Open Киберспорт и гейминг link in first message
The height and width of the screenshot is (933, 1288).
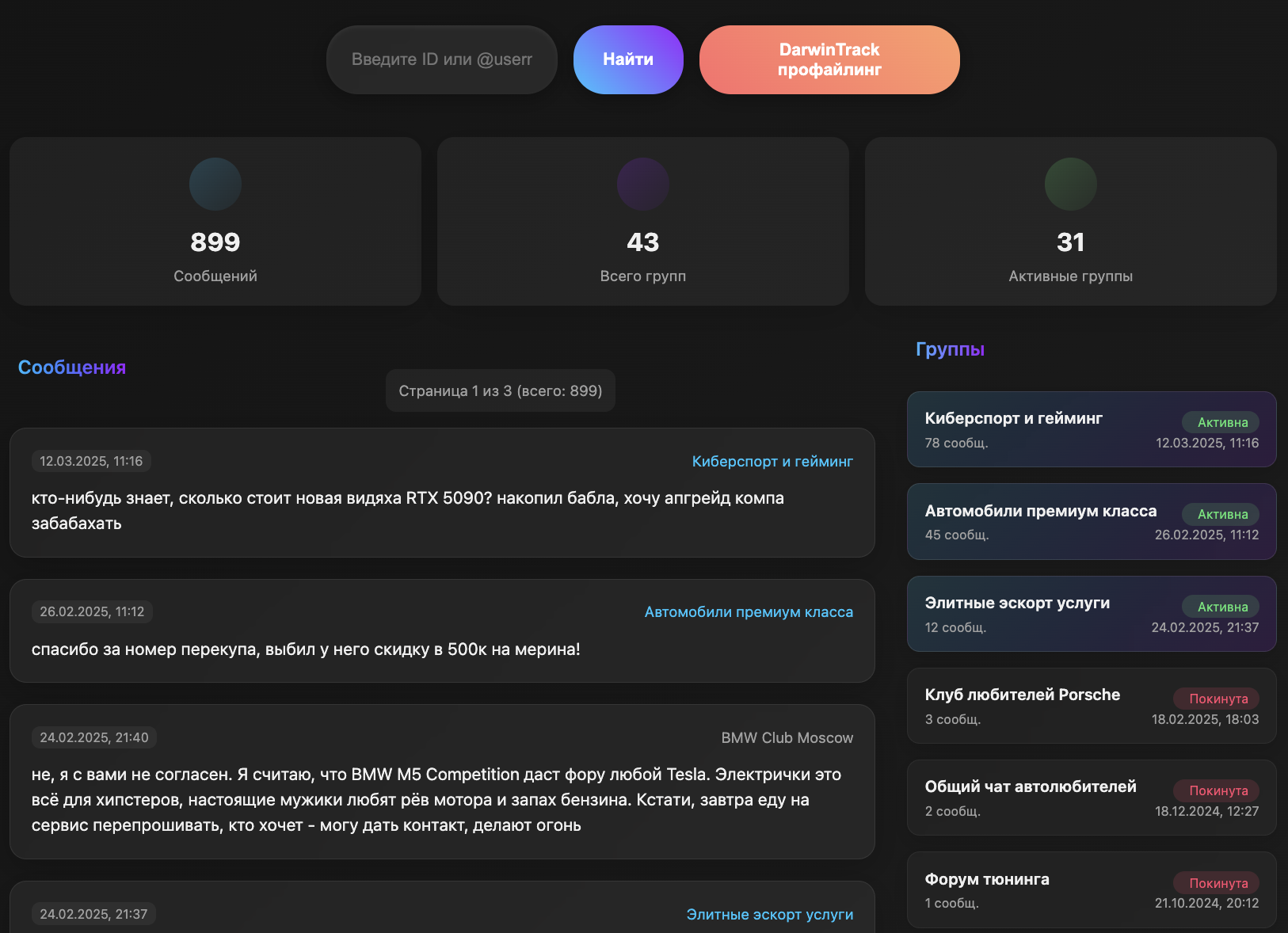[772, 462]
